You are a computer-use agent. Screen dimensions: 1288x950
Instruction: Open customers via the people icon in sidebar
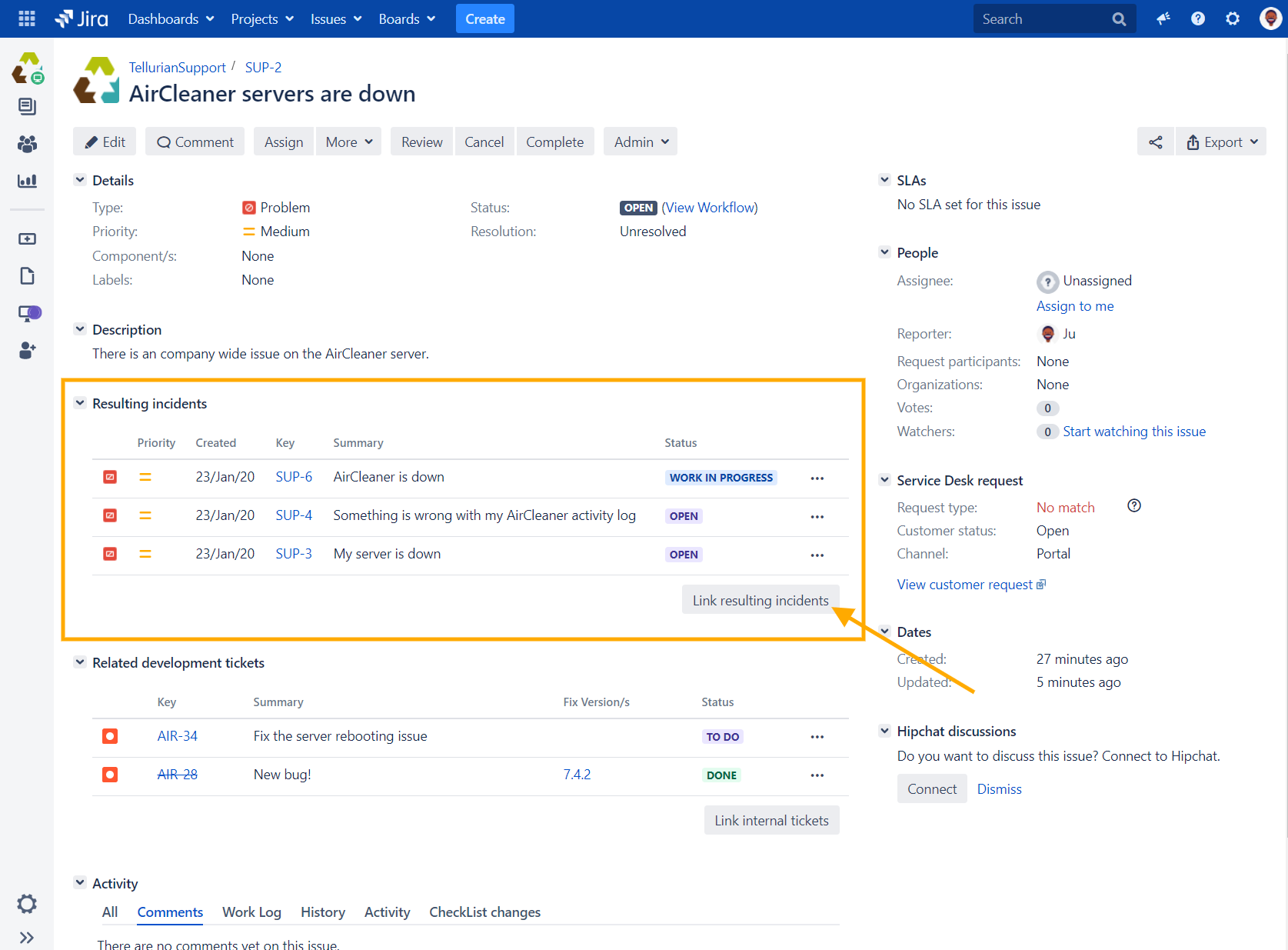pyautogui.click(x=27, y=144)
